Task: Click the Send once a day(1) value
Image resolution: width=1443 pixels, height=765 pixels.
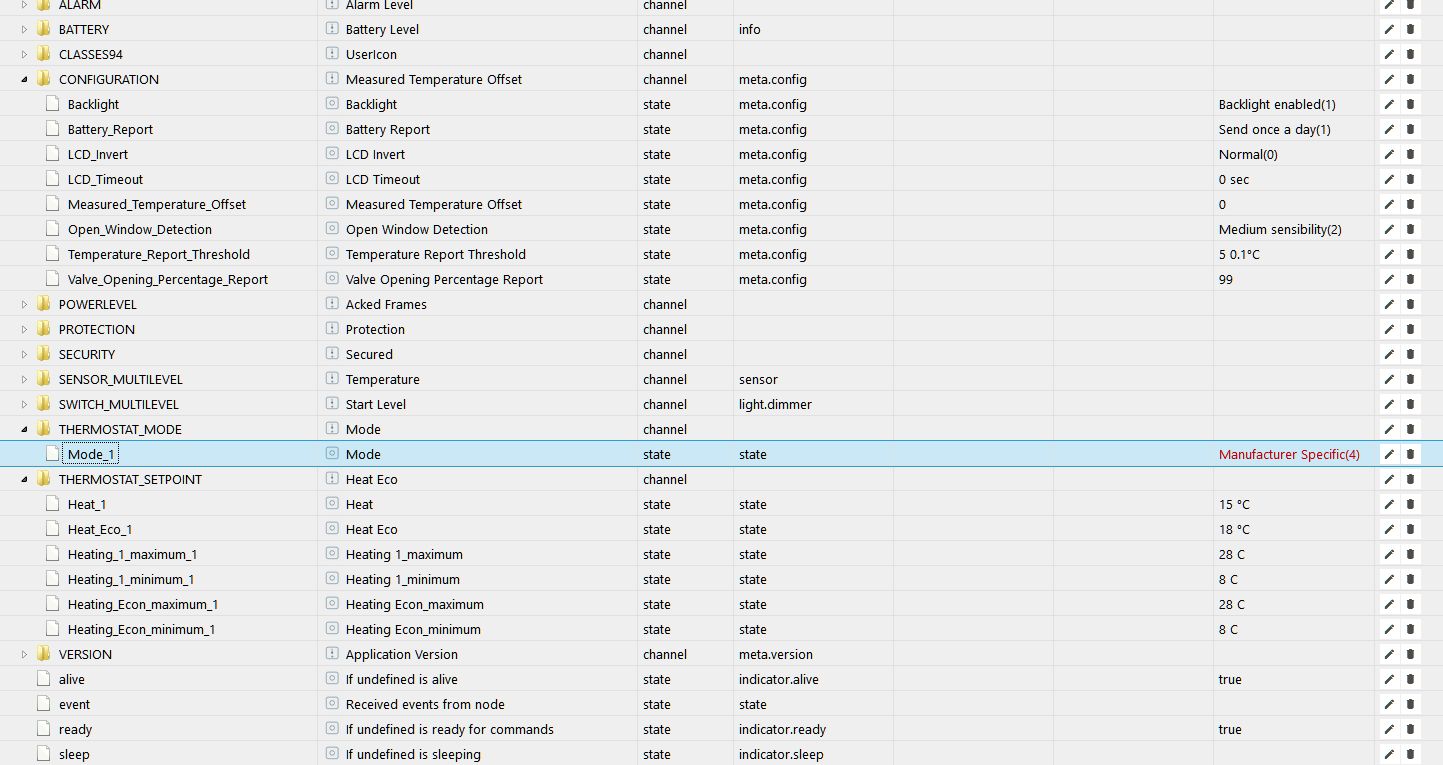Action: [x=1275, y=129]
